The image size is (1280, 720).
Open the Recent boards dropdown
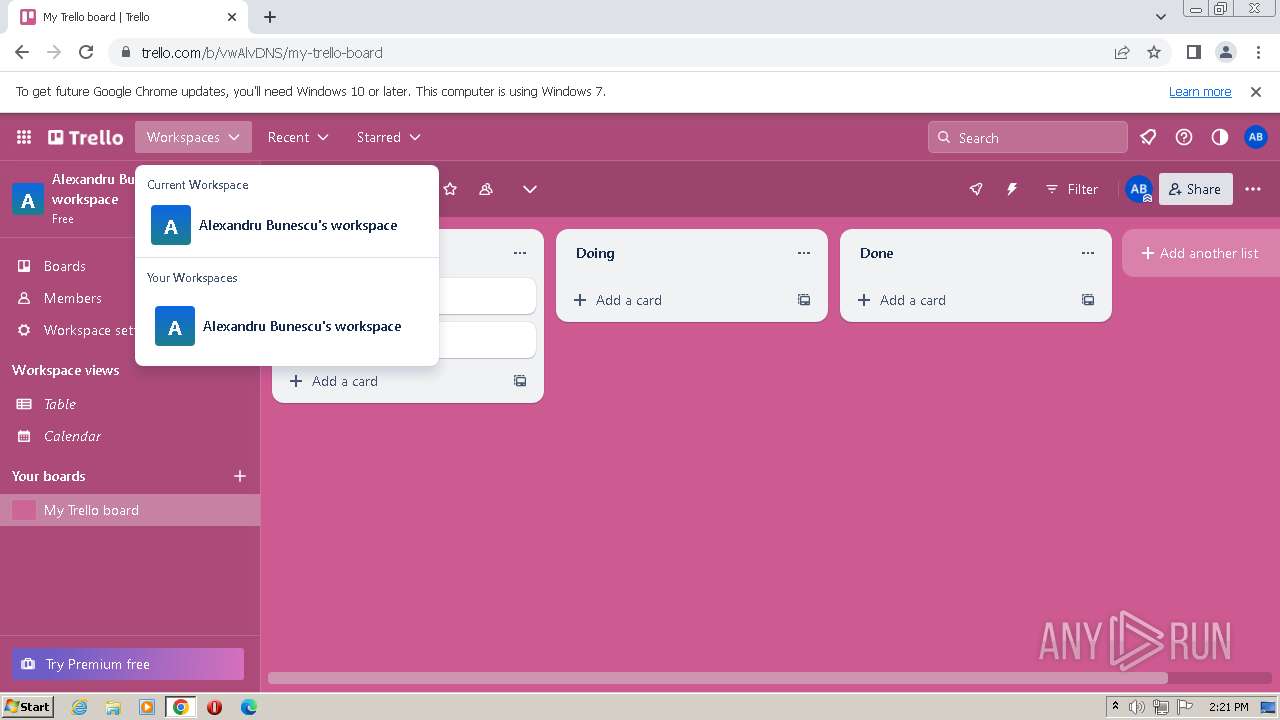click(298, 137)
